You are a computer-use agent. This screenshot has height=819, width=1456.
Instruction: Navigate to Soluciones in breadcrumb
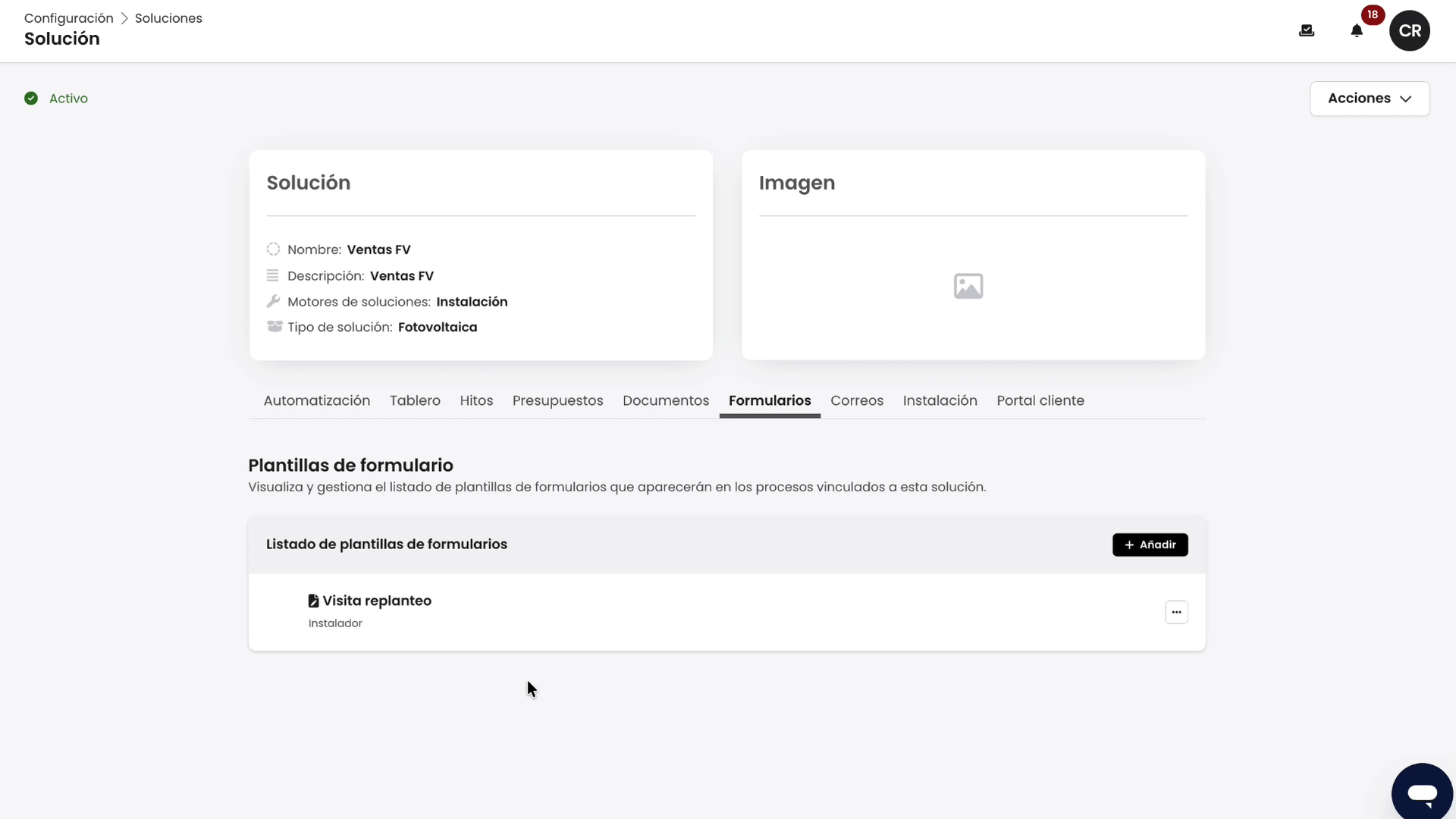168,18
